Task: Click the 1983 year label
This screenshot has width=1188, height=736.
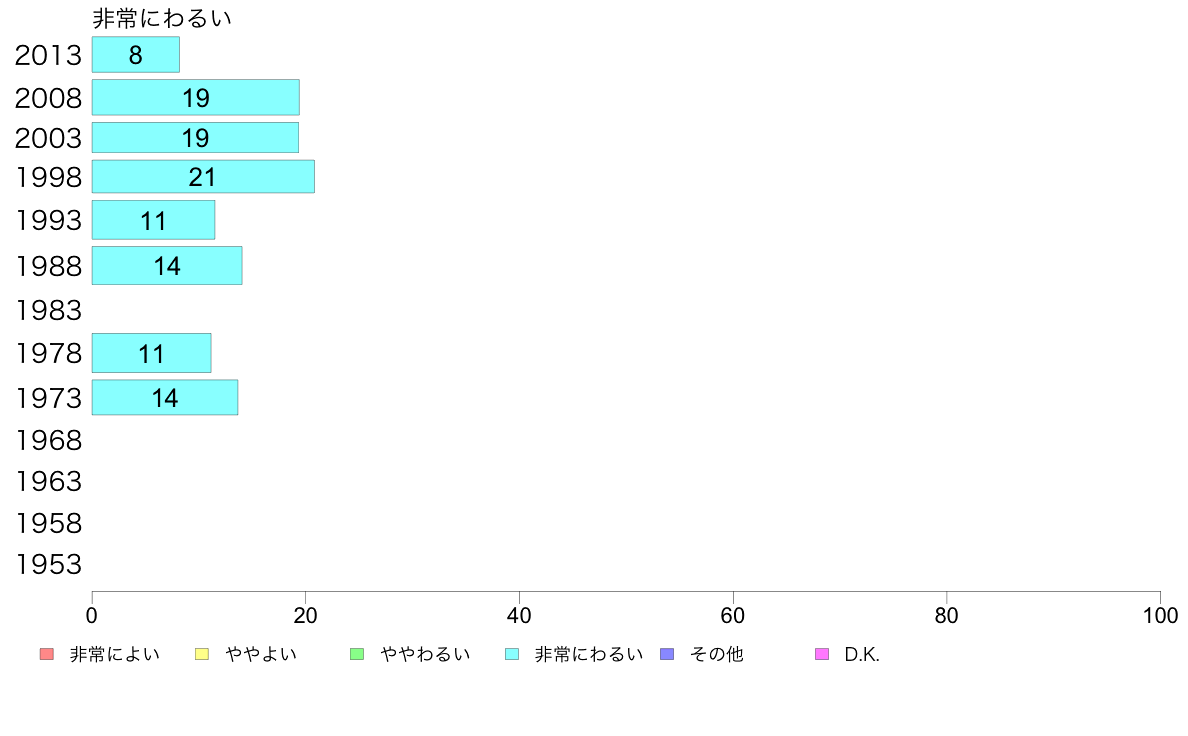Action: point(48,310)
